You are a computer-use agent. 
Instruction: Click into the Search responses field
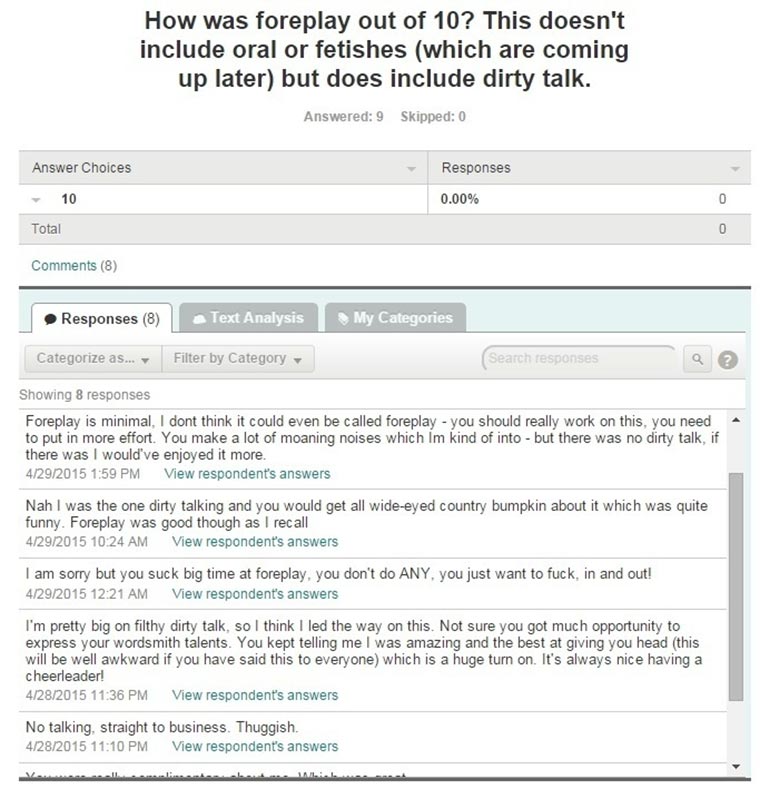click(x=578, y=358)
